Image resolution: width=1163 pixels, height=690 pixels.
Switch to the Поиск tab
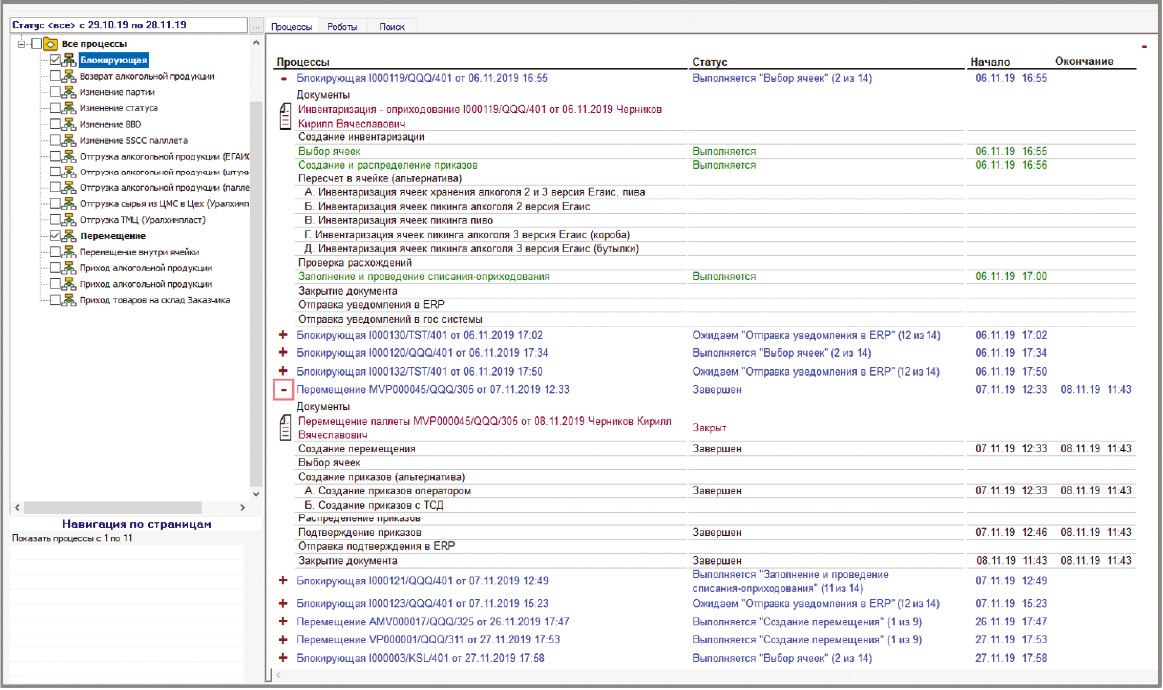pyautogui.click(x=392, y=27)
